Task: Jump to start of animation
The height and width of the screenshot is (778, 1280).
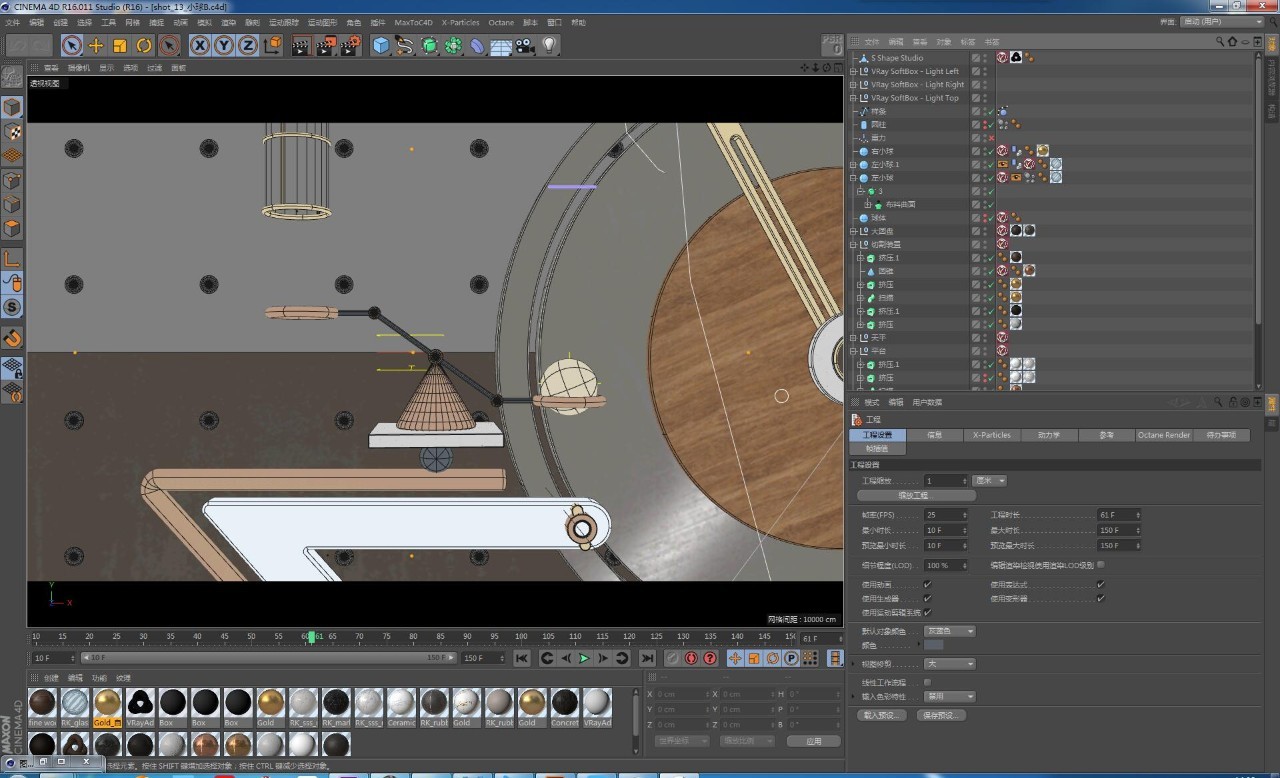Action: coord(521,658)
